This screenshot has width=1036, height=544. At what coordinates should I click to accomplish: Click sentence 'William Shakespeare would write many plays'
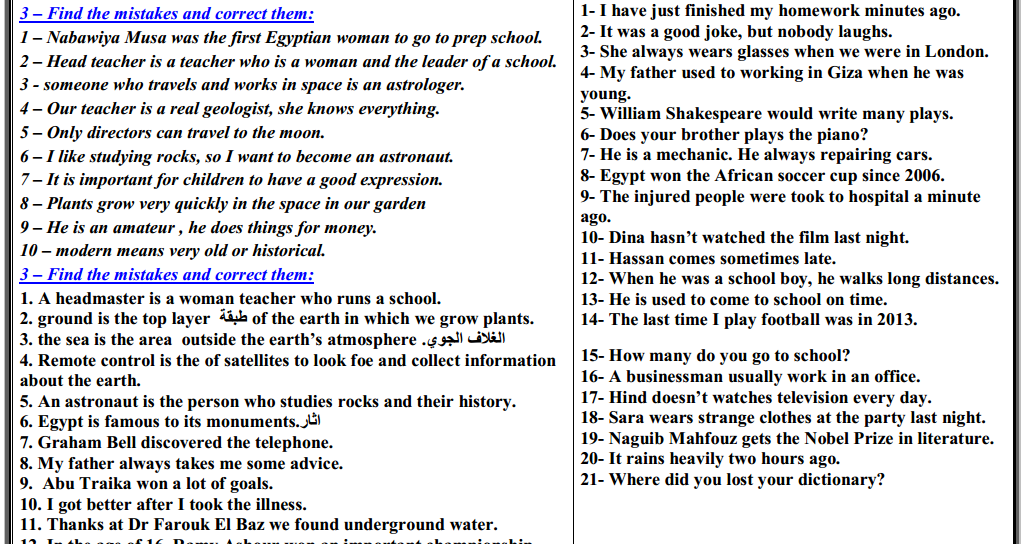pos(766,114)
